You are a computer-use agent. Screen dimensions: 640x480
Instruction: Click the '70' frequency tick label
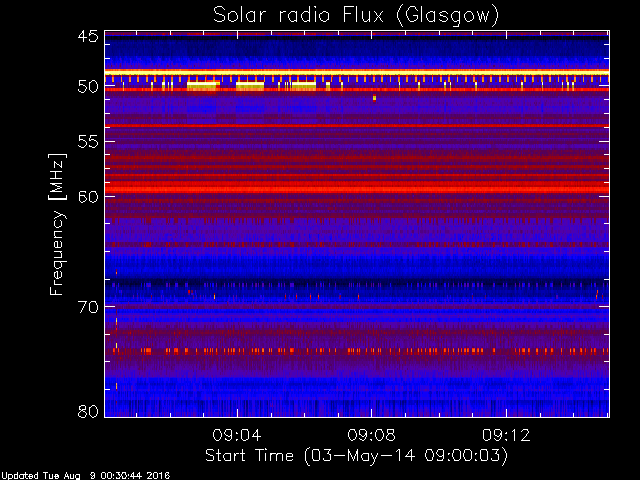pyautogui.click(x=88, y=307)
